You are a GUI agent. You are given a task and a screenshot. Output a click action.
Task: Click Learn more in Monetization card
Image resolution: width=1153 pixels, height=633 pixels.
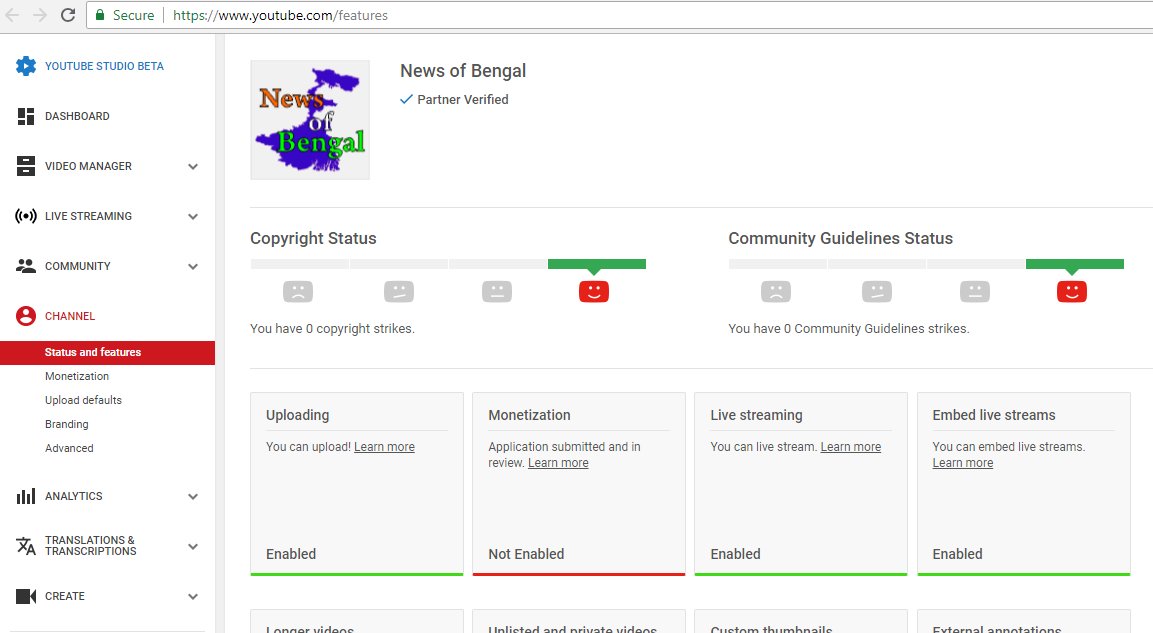click(558, 462)
